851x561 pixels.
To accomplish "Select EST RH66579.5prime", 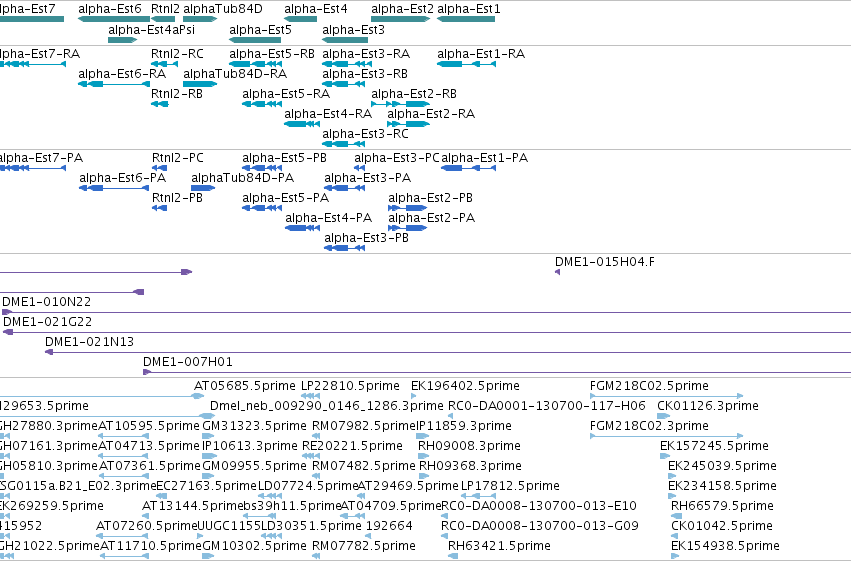I will 676,516.
